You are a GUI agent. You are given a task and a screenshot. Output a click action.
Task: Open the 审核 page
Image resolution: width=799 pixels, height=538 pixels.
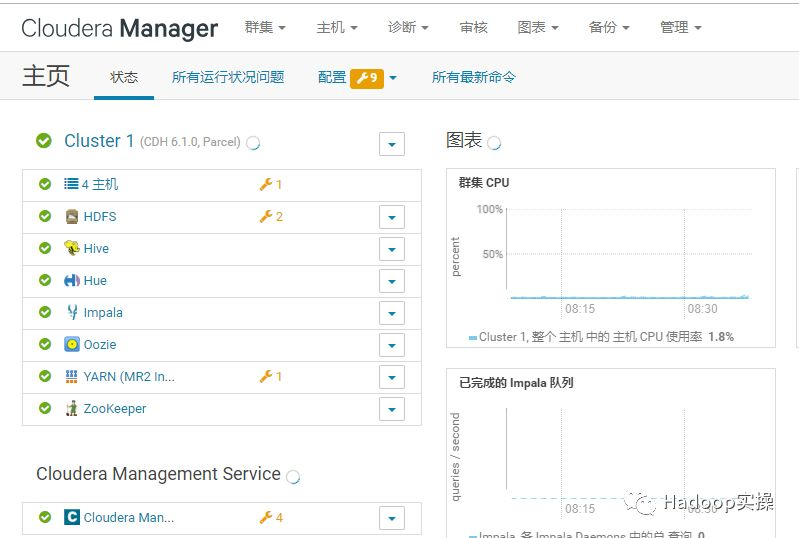(473, 27)
